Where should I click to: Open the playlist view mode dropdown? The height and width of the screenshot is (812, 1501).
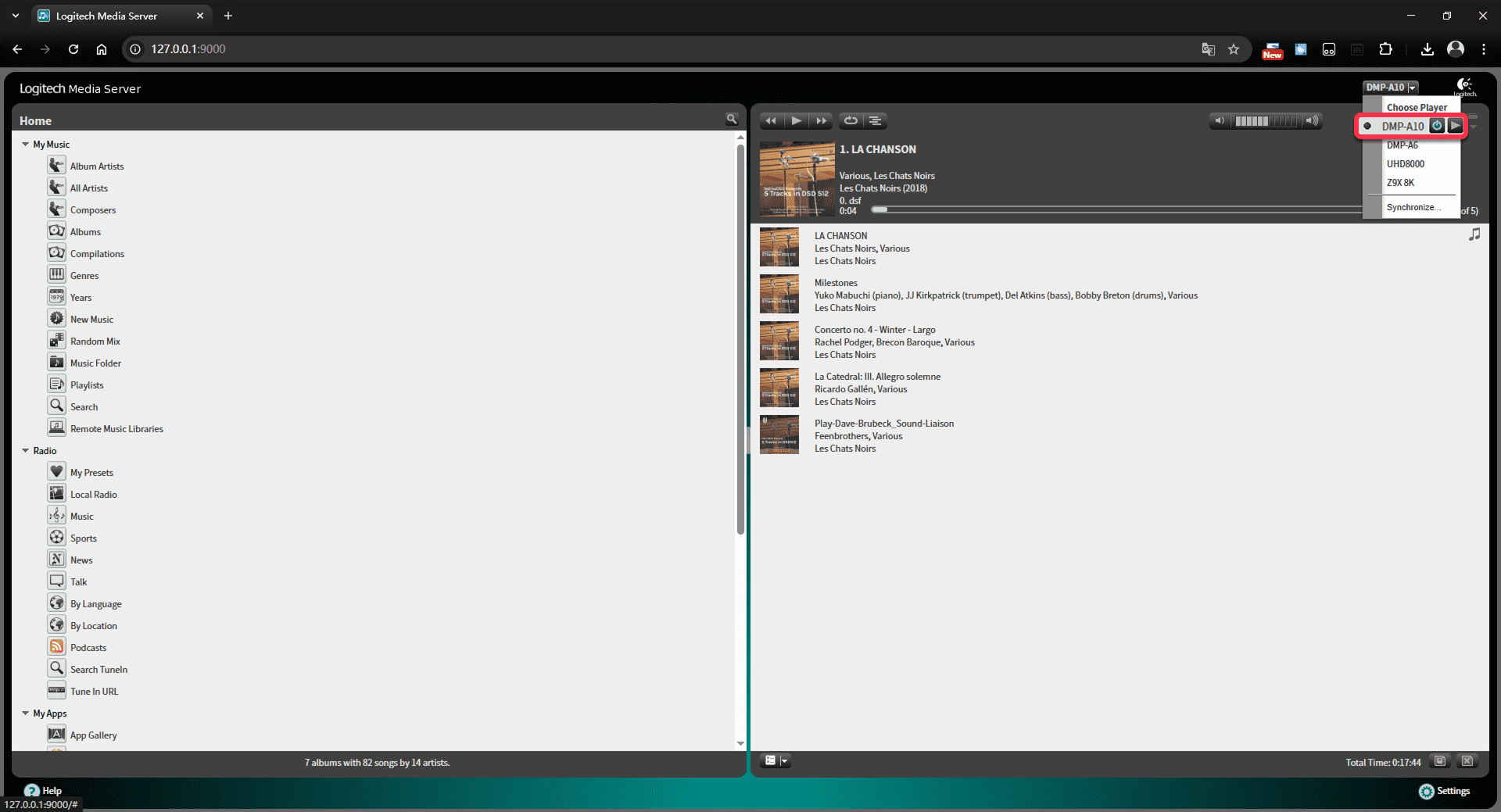[x=776, y=761]
